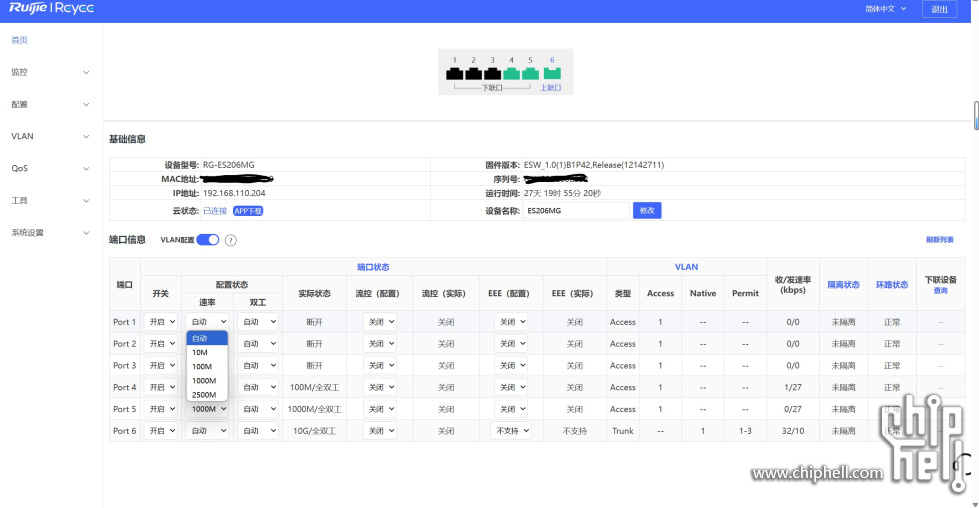Click the Ruijie Reyee logo

51,8
